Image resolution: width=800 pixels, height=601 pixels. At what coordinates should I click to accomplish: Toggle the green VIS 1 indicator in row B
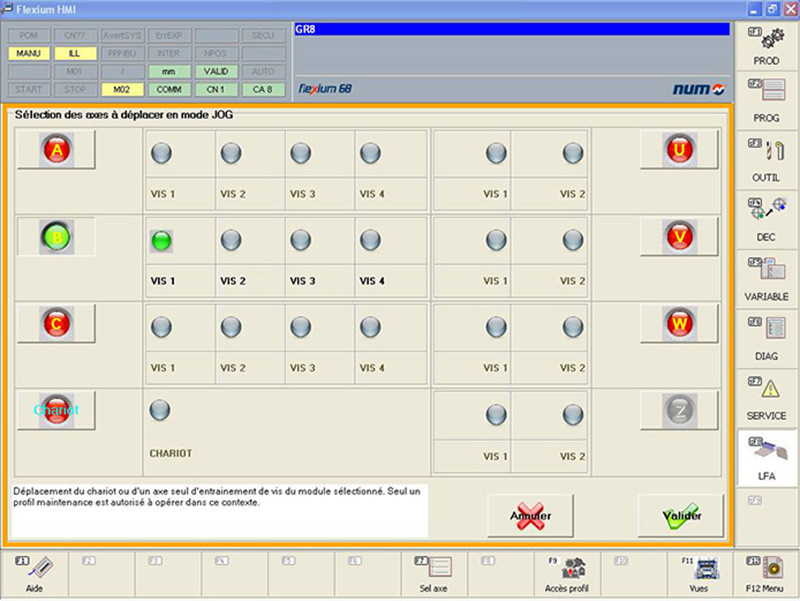coord(161,240)
